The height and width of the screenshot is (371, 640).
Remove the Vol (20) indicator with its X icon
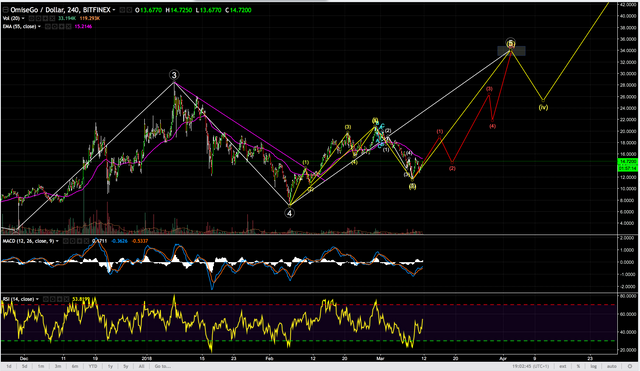52,18
